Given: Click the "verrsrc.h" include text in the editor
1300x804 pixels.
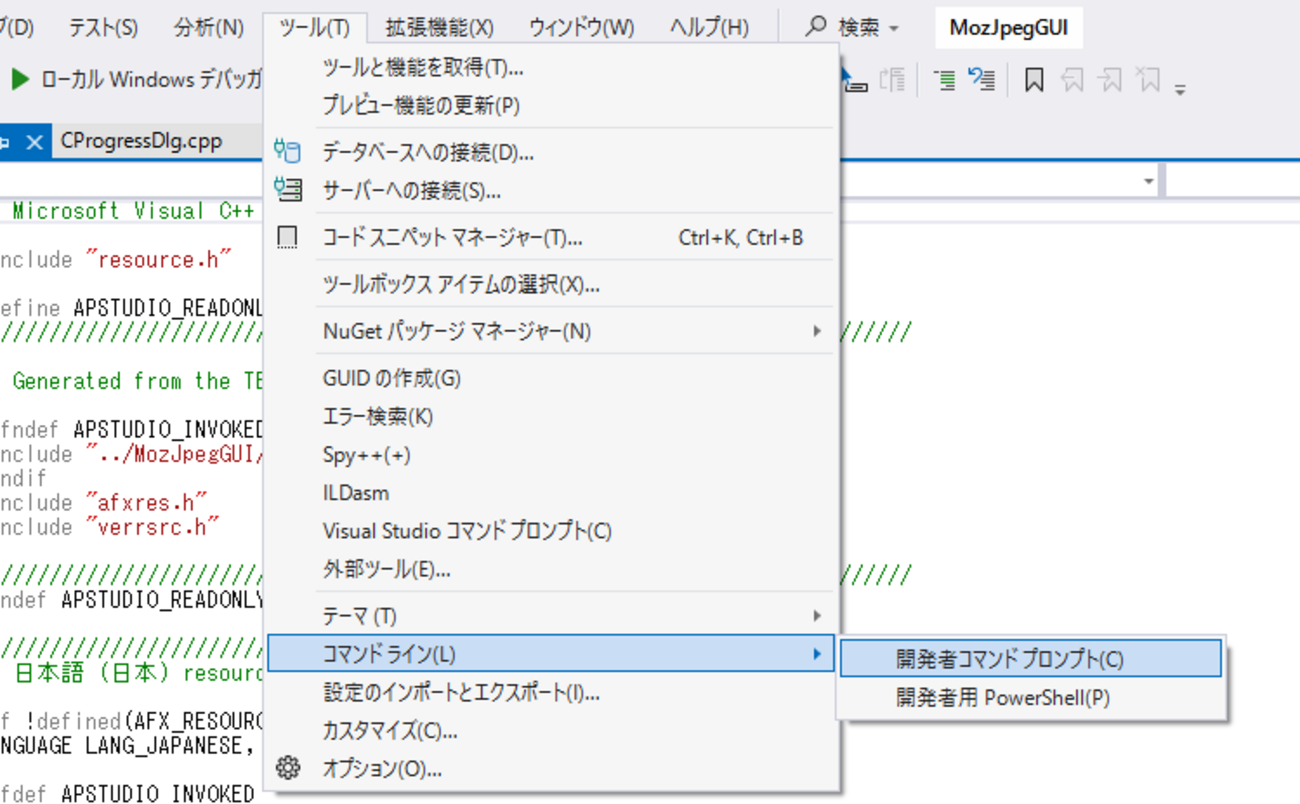Looking at the screenshot, I should point(153,527).
